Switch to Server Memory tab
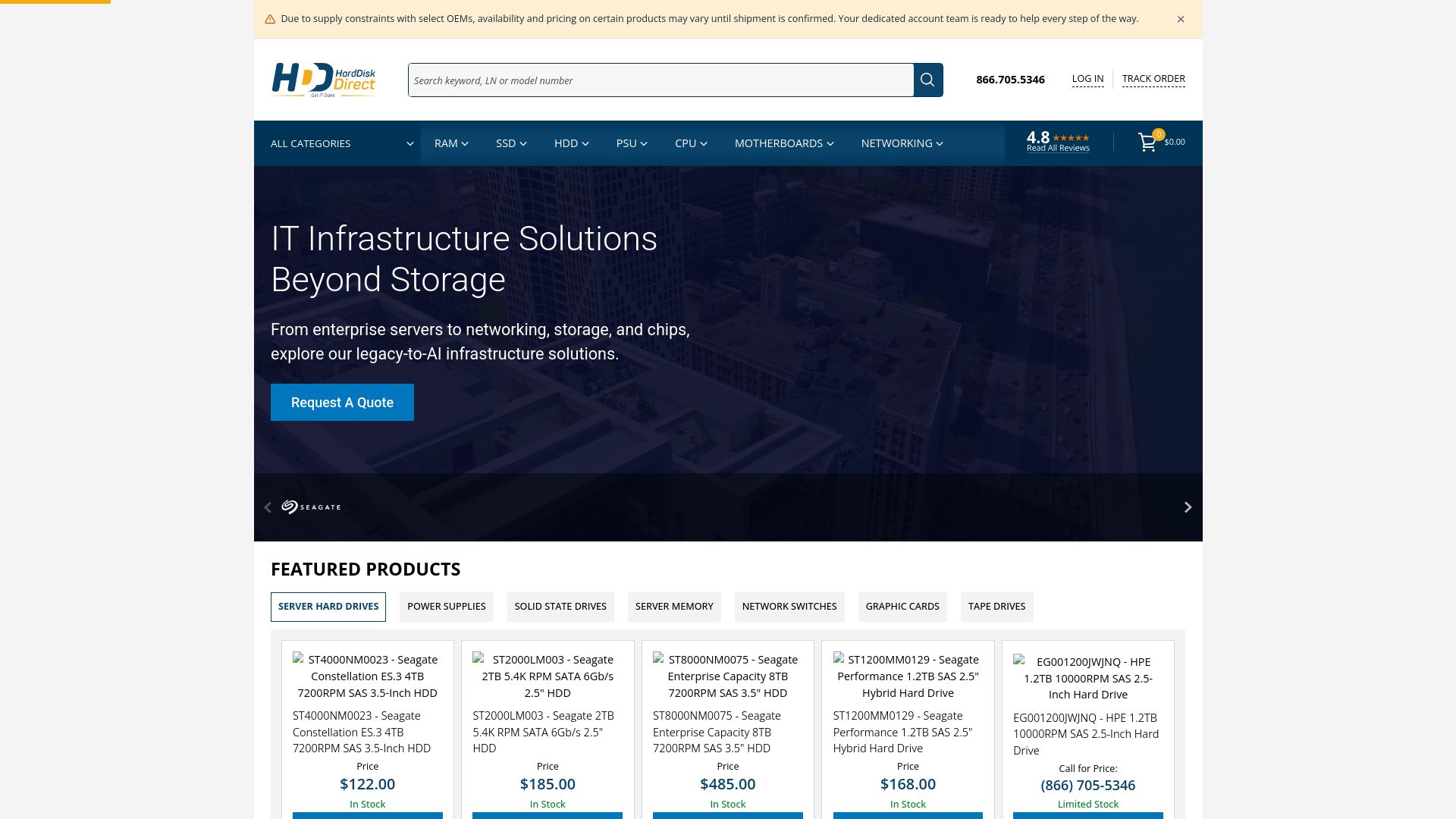 tap(674, 607)
